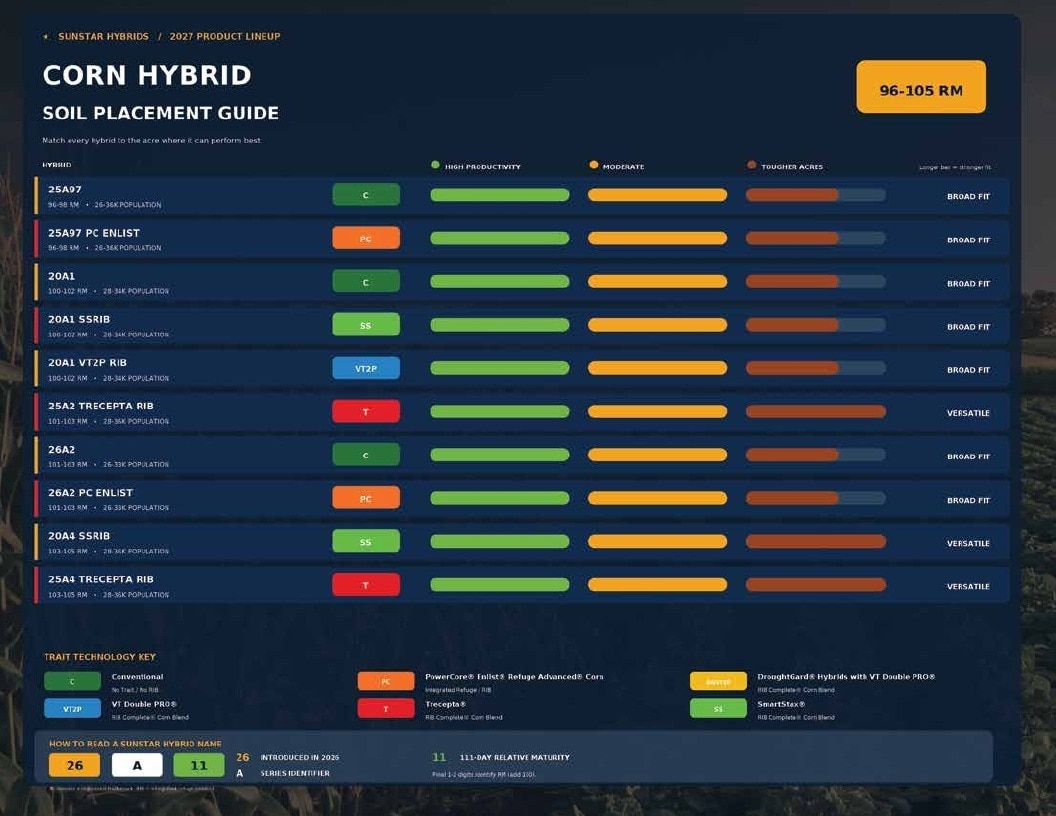1056x816 pixels.
Task: Click the TRAIT TECHNOLOGY KEY heading
Action: click(100, 657)
